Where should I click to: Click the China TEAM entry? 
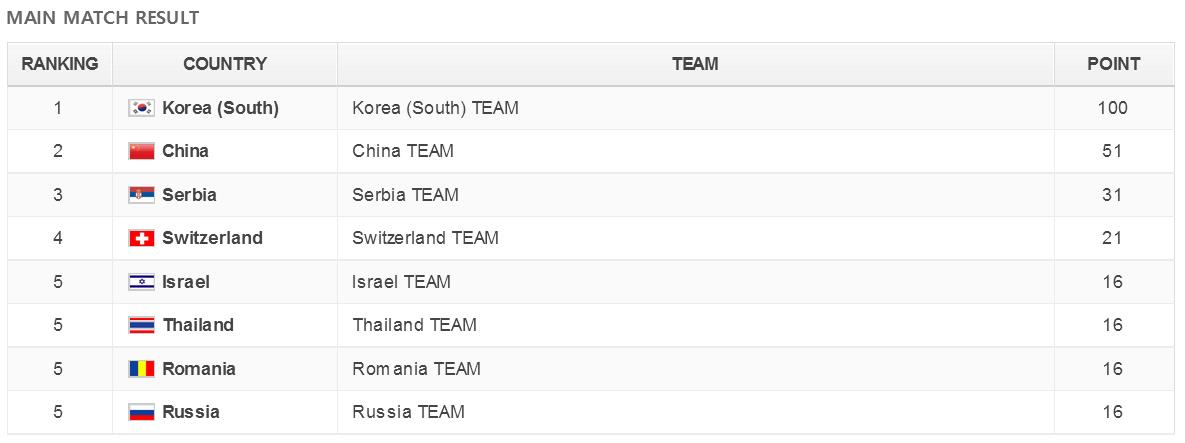403,151
